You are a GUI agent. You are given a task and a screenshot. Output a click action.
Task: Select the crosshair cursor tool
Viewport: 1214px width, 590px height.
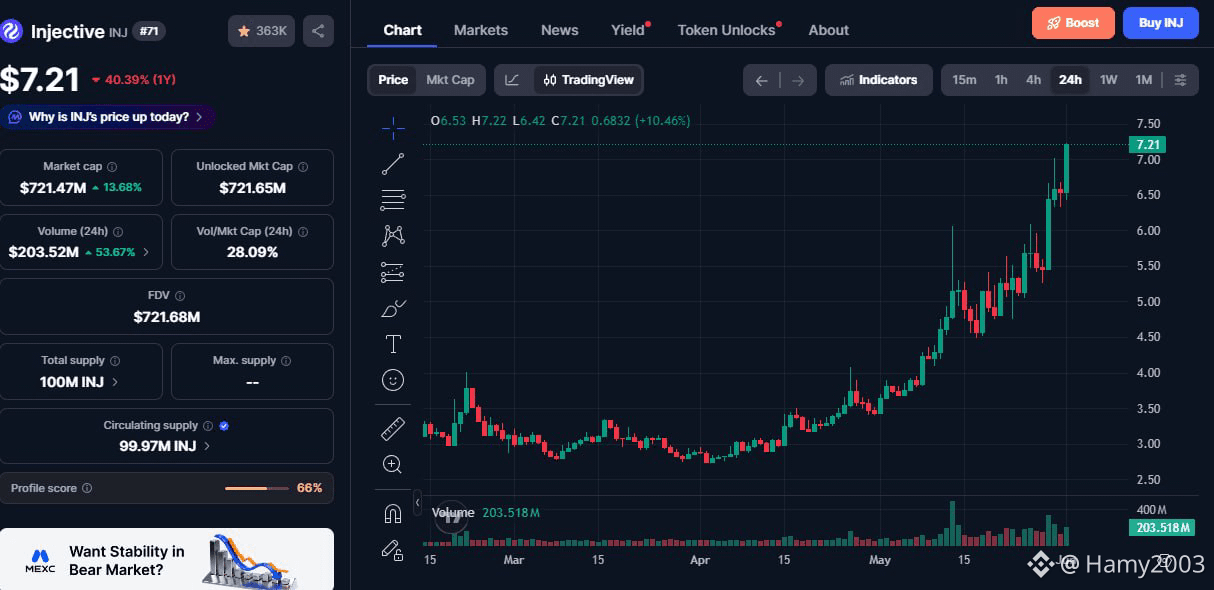[393, 127]
